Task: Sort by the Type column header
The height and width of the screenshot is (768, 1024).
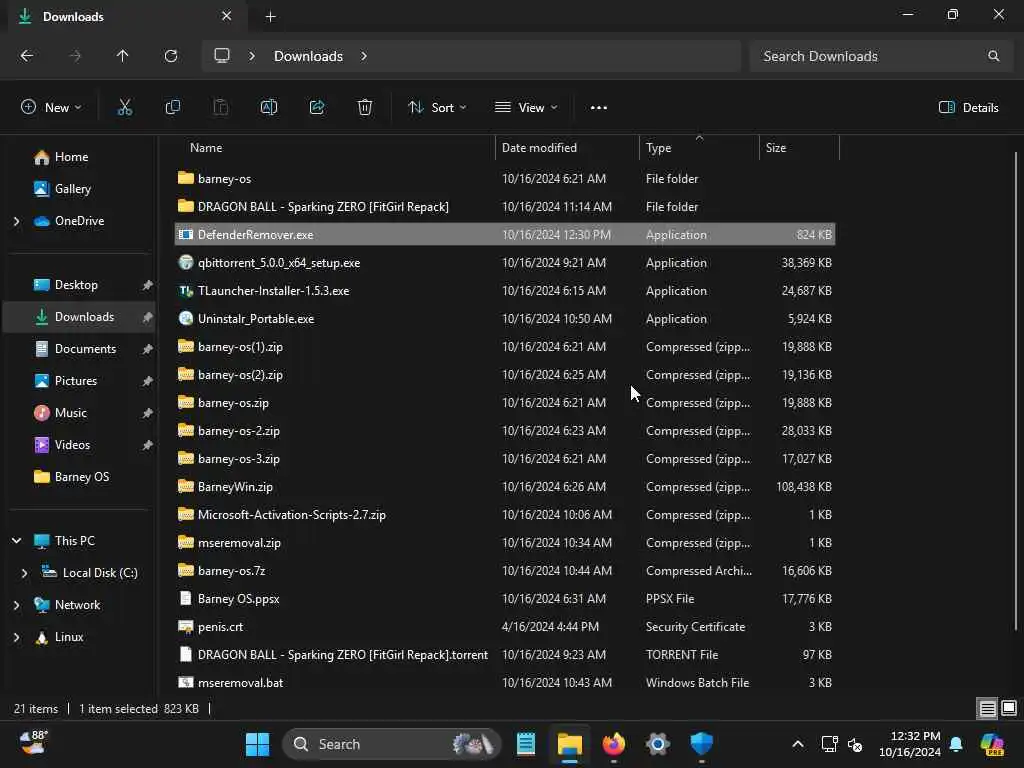Action: pyautogui.click(x=699, y=148)
